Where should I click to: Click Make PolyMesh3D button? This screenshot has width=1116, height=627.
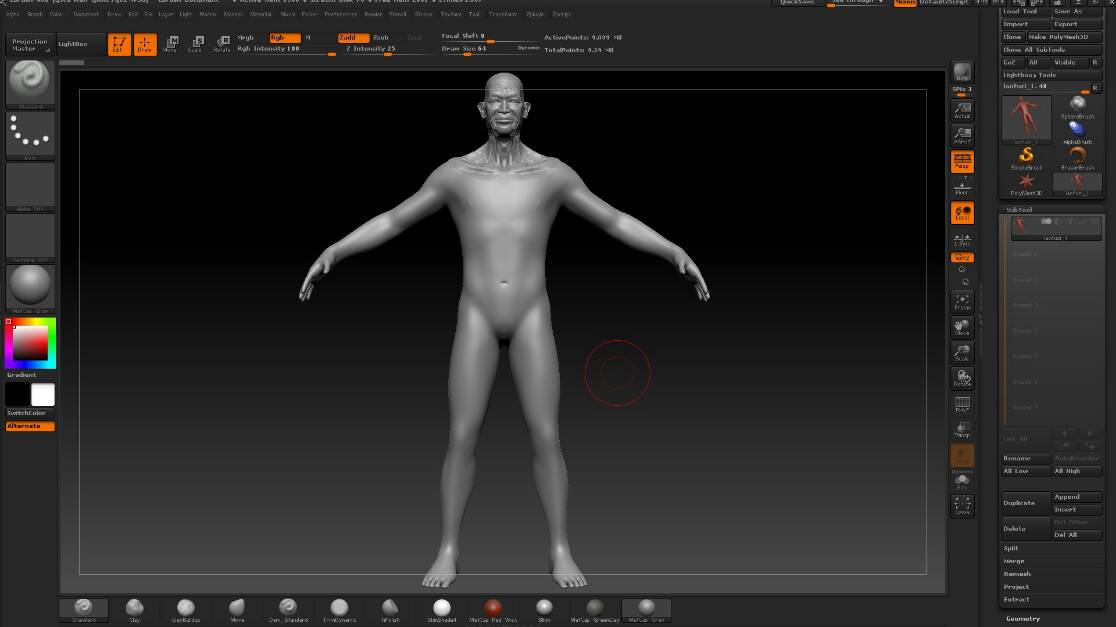[x=1064, y=37]
